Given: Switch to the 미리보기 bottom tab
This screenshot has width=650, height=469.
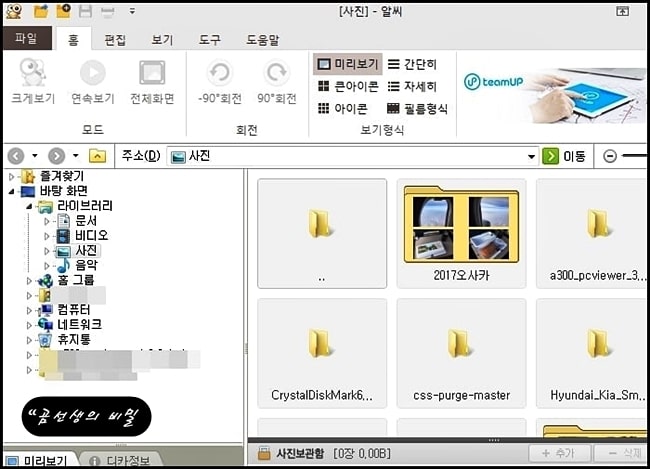Looking at the screenshot, I should pyautogui.click(x=39, y=459).
